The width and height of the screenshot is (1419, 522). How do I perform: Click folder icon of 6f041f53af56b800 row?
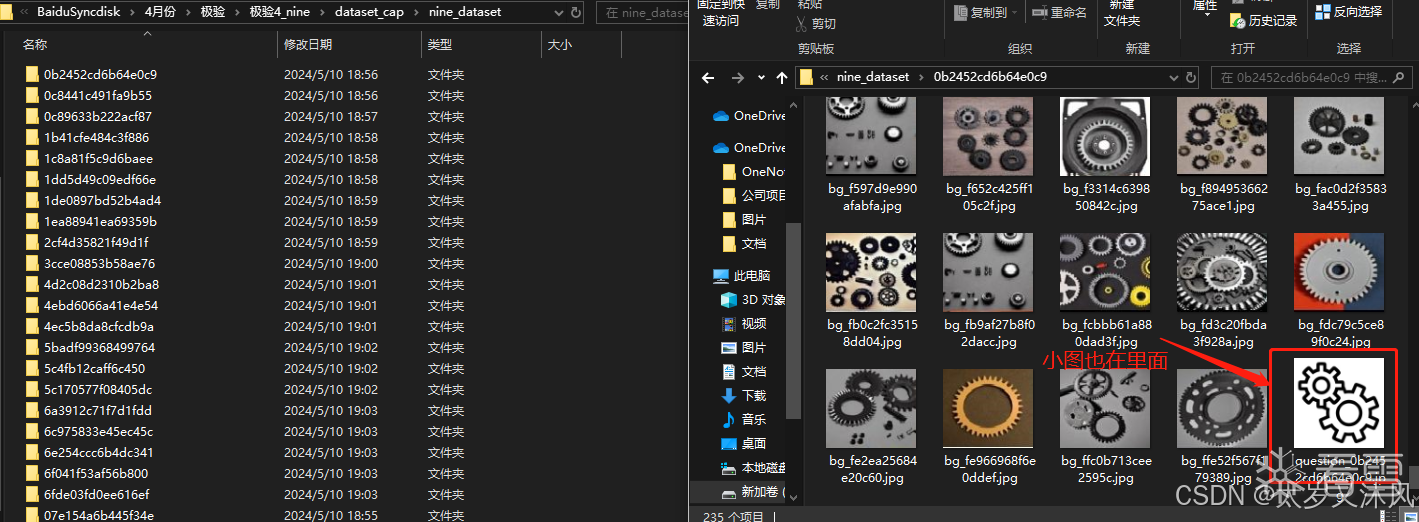(33, 473)
